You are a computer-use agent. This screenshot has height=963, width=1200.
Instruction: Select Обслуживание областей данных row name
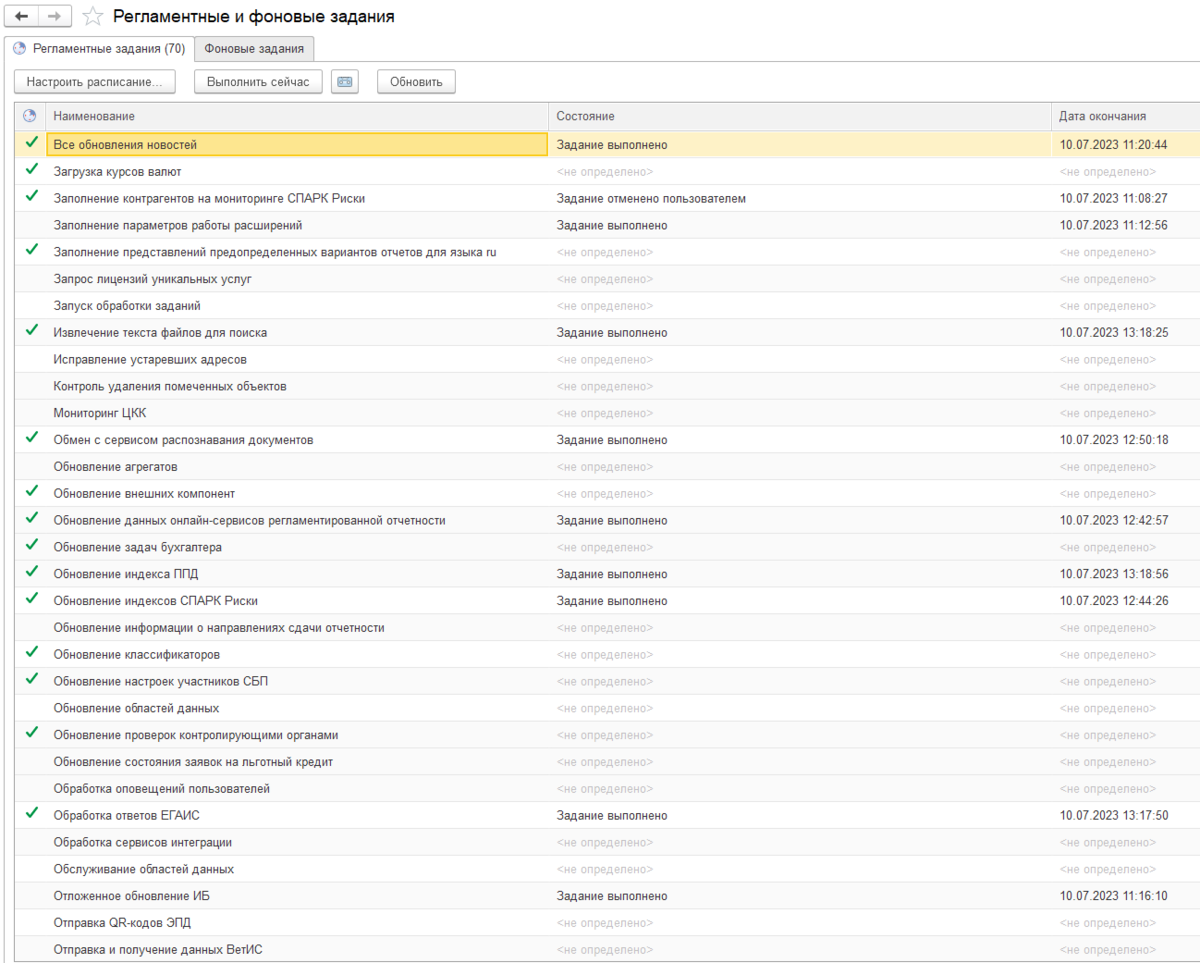coord(144,869)
